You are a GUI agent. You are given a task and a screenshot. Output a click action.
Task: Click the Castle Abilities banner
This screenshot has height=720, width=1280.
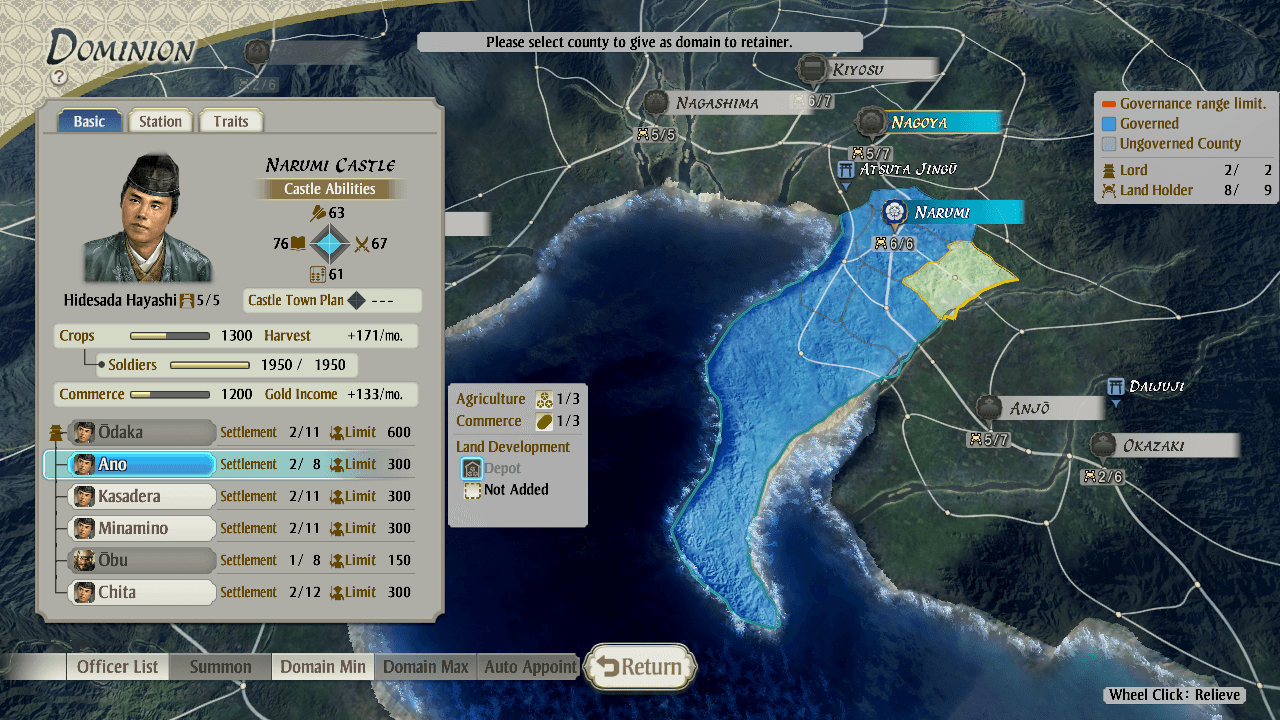click(329, 189)
